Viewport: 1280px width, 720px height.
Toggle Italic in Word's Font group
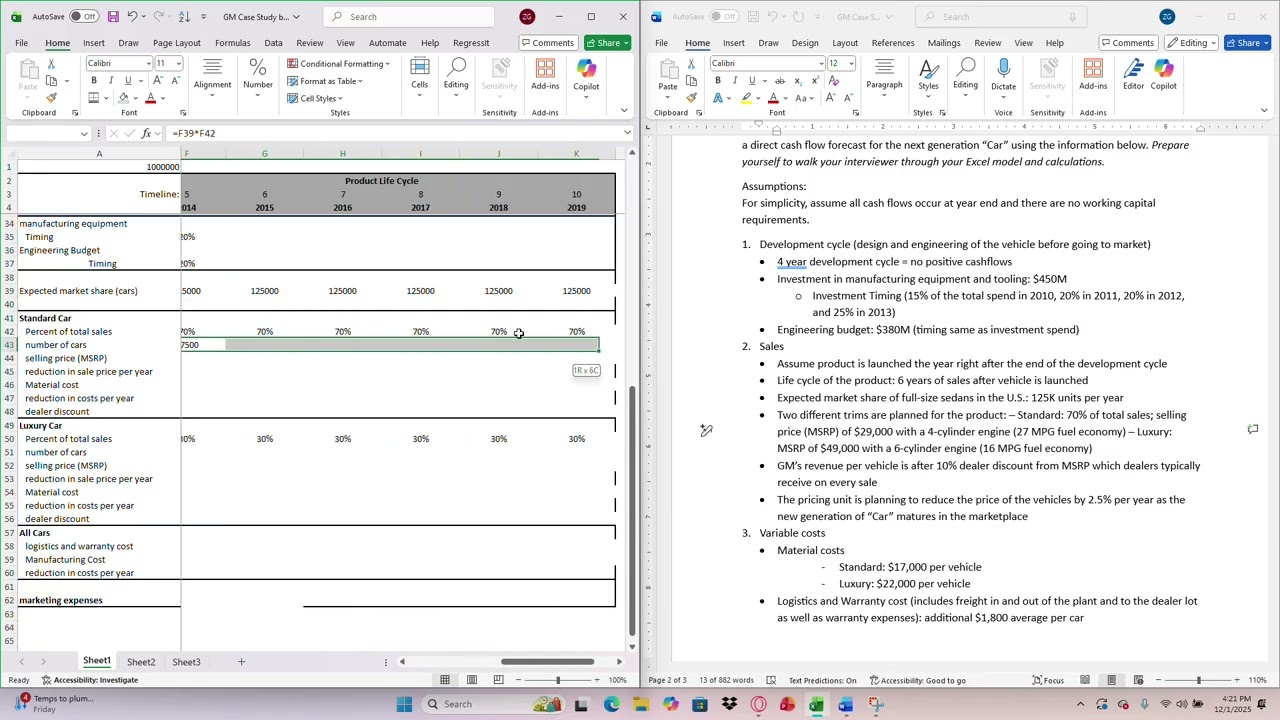click(x=735, y=80)
